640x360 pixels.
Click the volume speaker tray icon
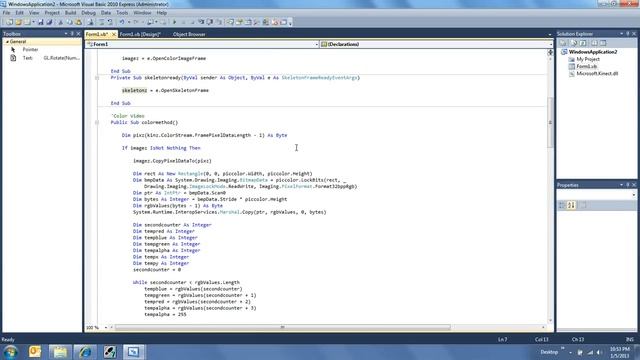(x=599, y=352)
